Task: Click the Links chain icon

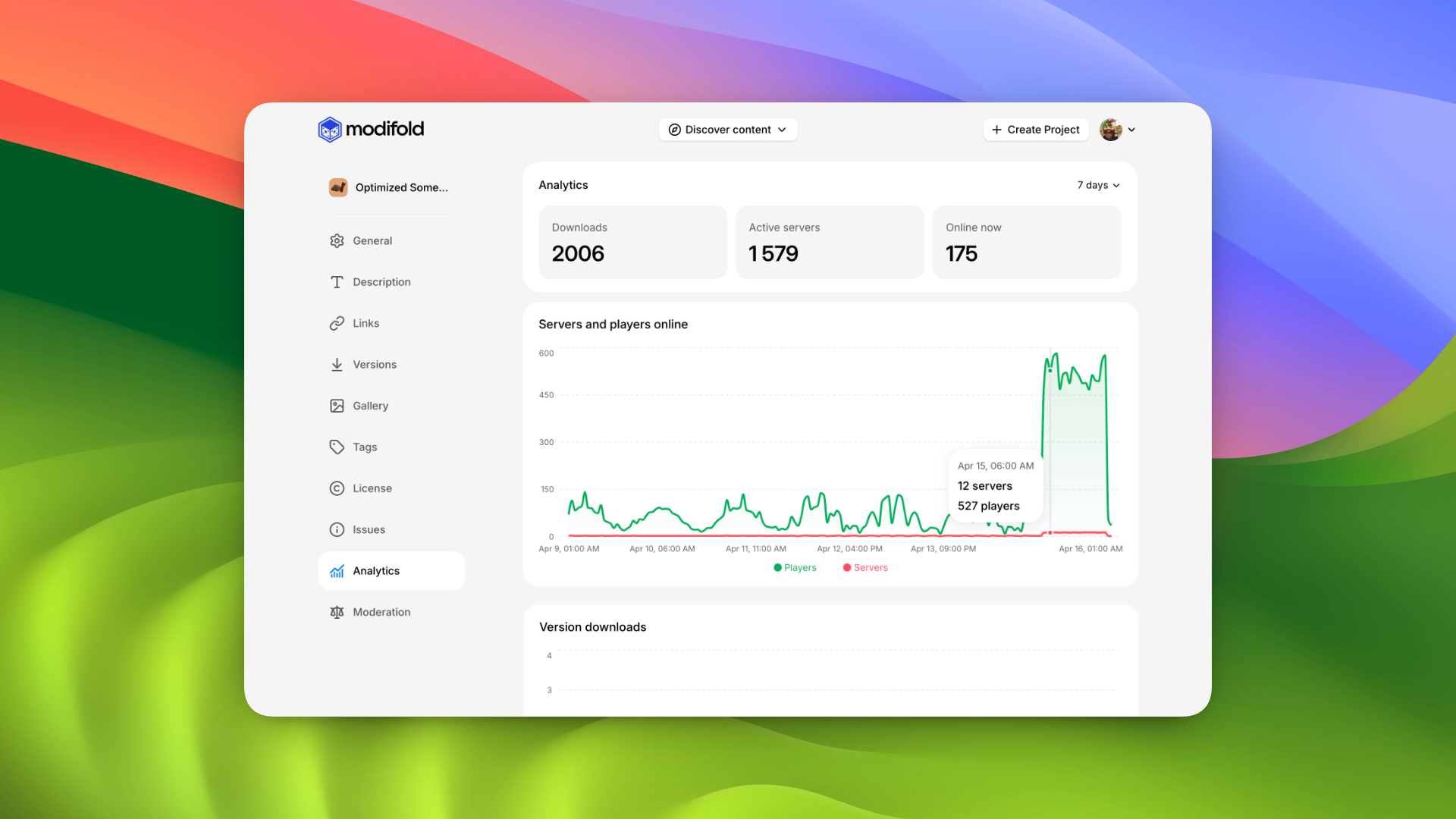Action: click(337, 323)
